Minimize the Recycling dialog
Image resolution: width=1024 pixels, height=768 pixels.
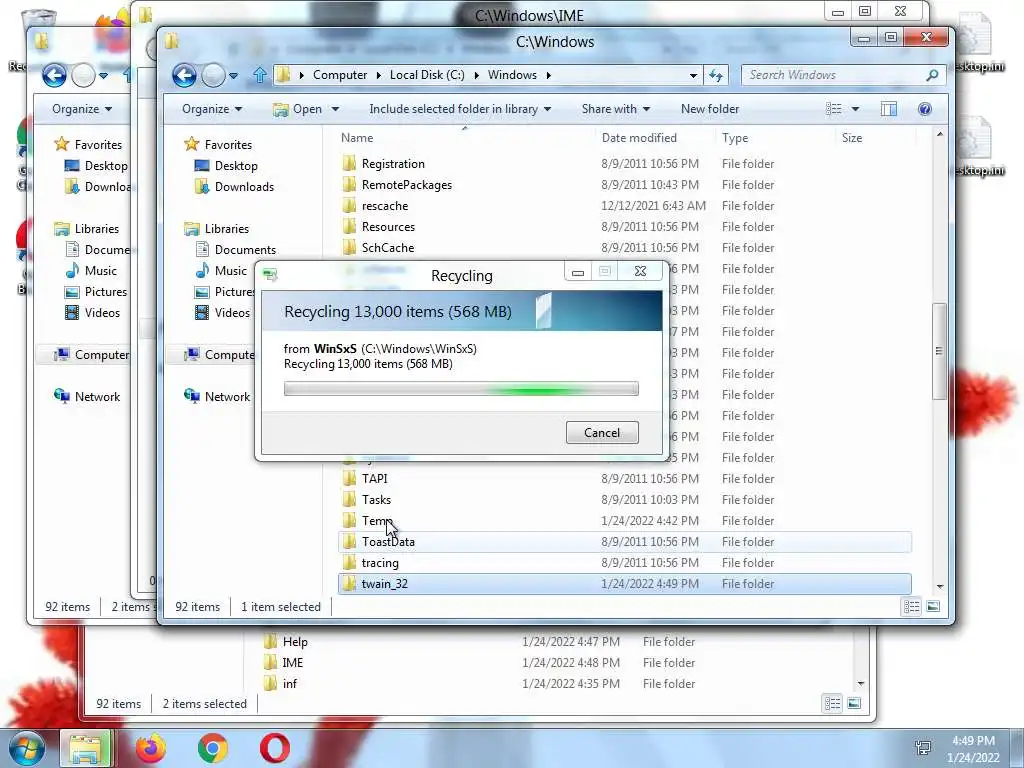coord(578,272)
